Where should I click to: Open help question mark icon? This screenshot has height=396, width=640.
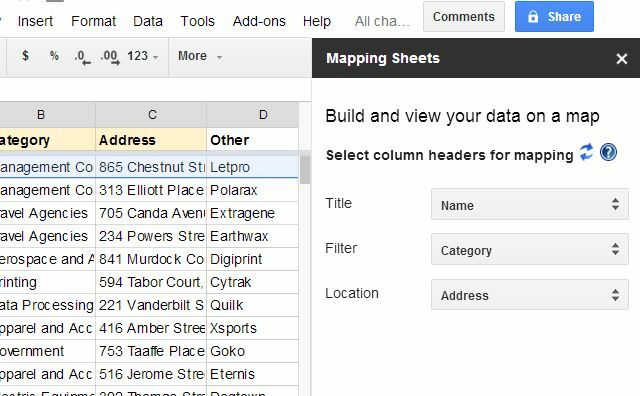608,153
